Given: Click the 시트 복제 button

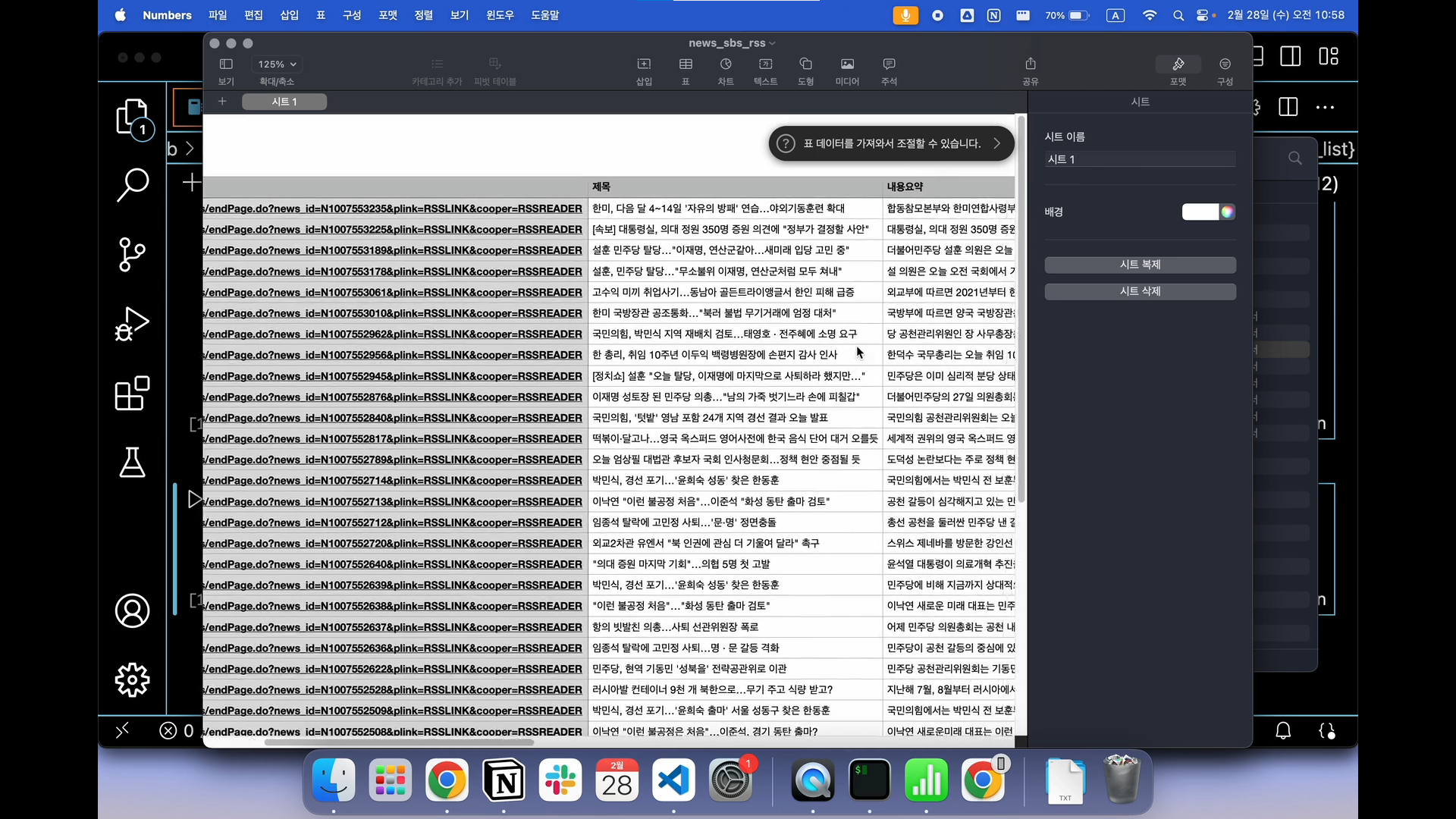Looking at the screenshot, I should [1140, 265].
